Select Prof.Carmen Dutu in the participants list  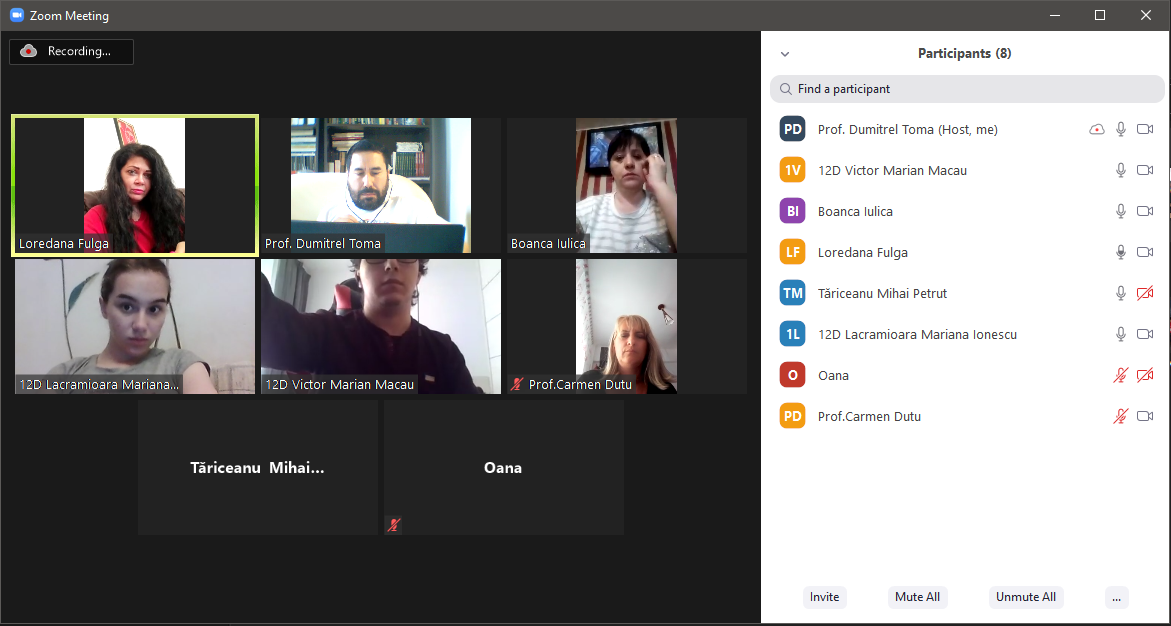869,416
